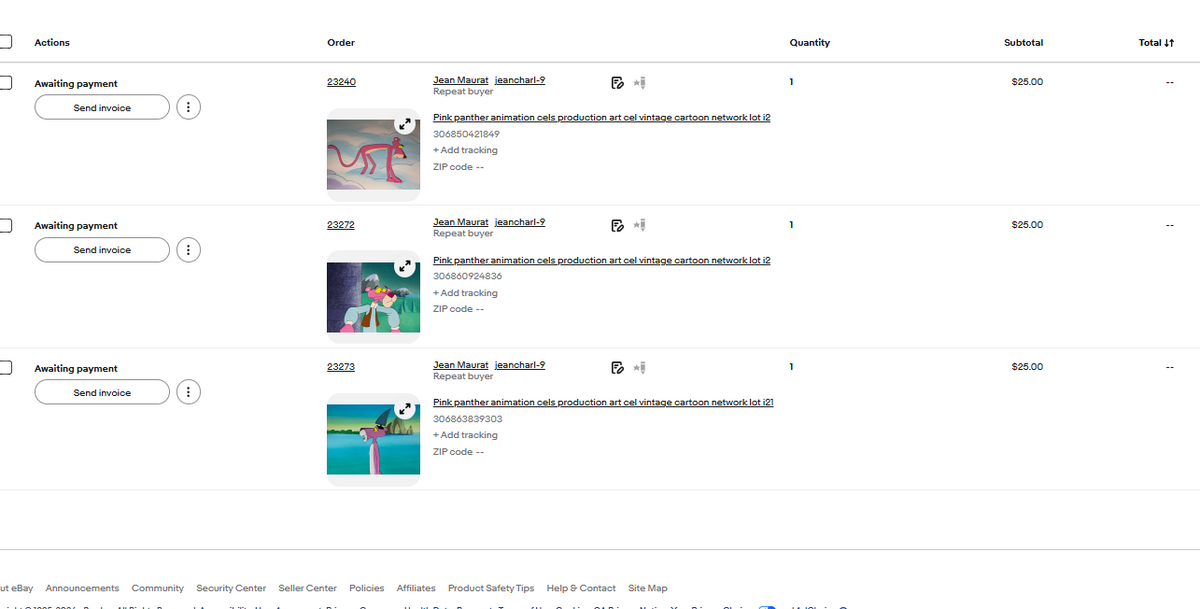Send invoice for order 23272
This screenshot has width=1200, height=609.
(102, 250)
